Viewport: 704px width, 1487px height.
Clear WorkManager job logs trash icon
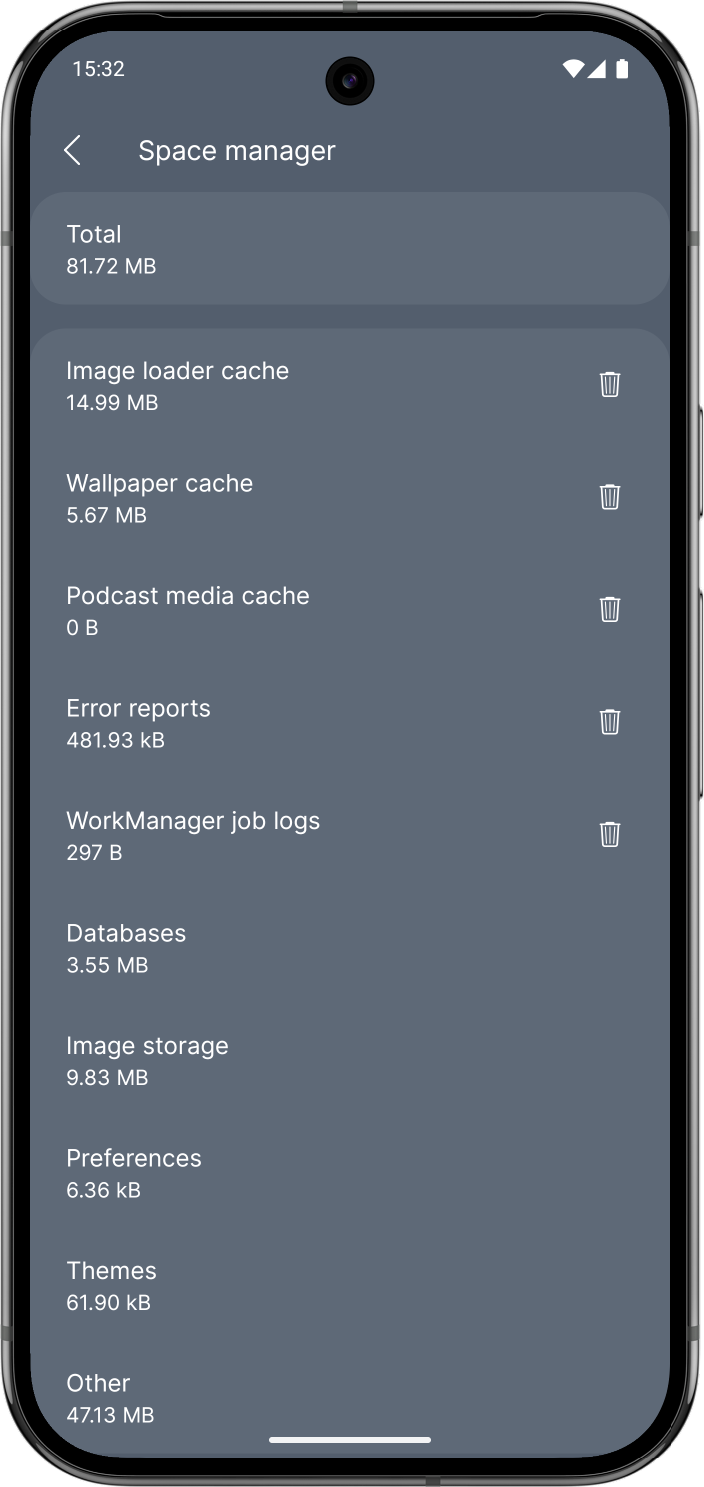click(x=610, y=834)
